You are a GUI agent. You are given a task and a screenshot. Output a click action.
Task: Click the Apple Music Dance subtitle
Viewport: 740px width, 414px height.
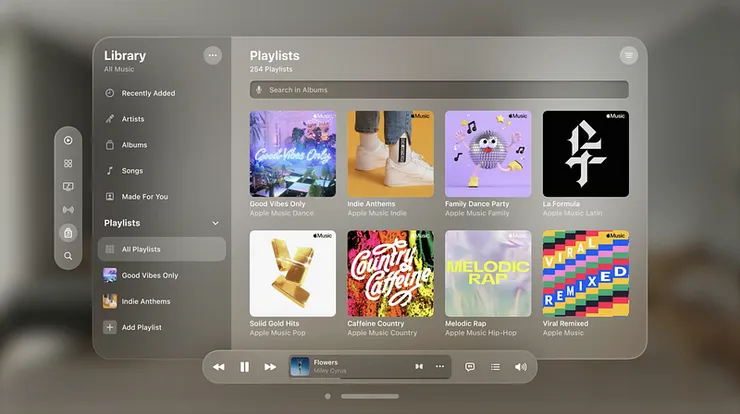click(x=282, y=213)
